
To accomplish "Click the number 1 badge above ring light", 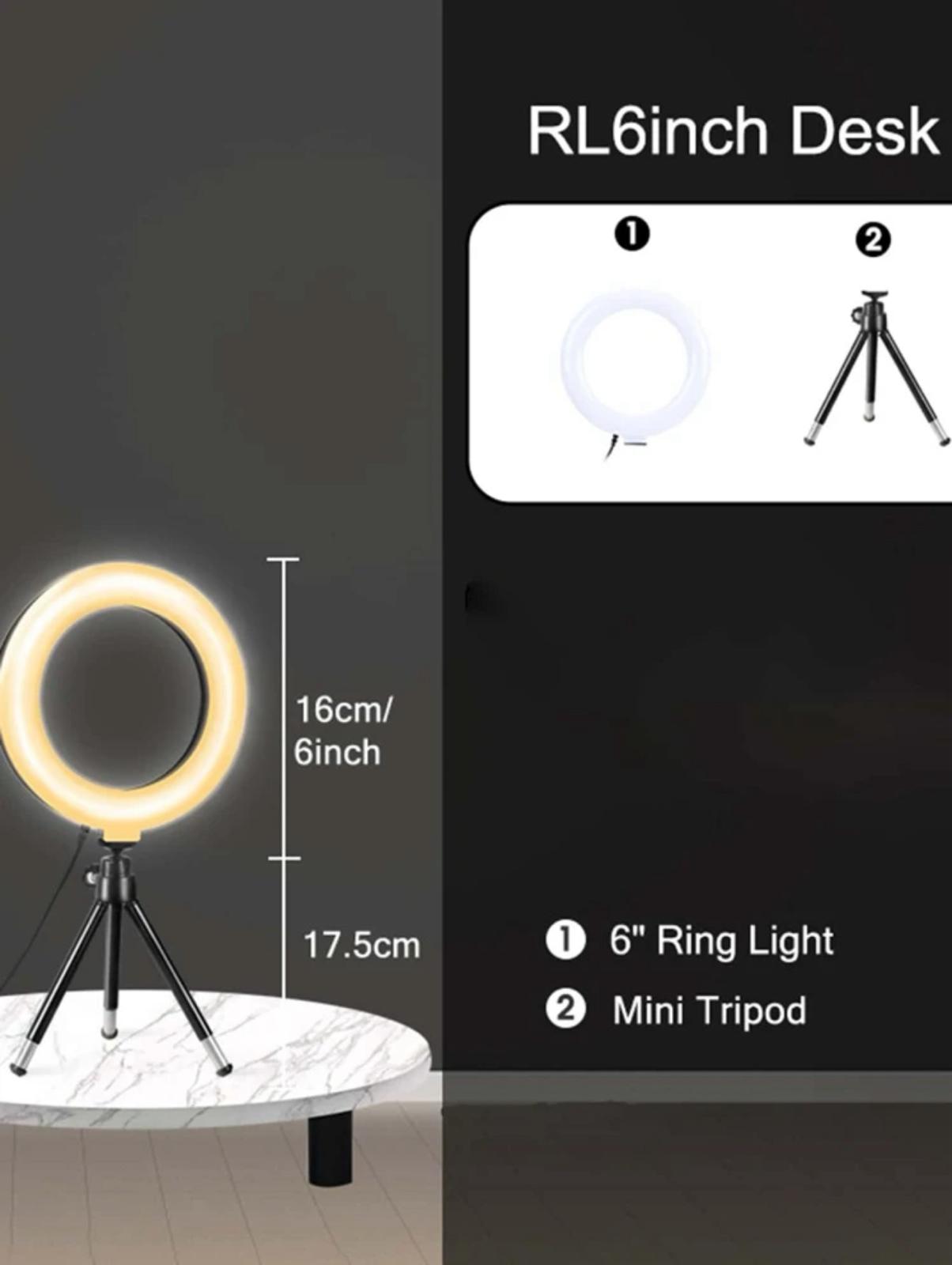I will point(633,235).
